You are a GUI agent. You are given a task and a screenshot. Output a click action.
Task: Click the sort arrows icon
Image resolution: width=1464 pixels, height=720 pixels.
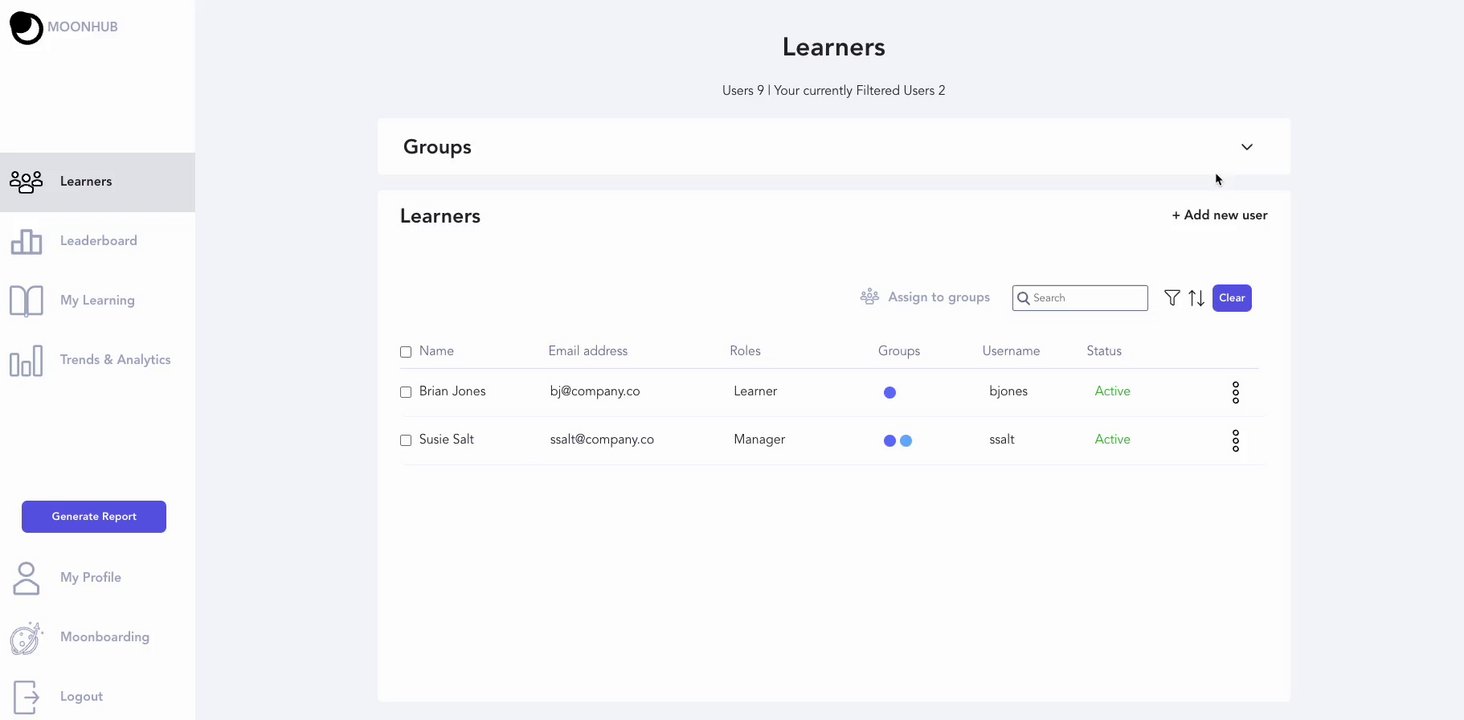(1196, 298)
